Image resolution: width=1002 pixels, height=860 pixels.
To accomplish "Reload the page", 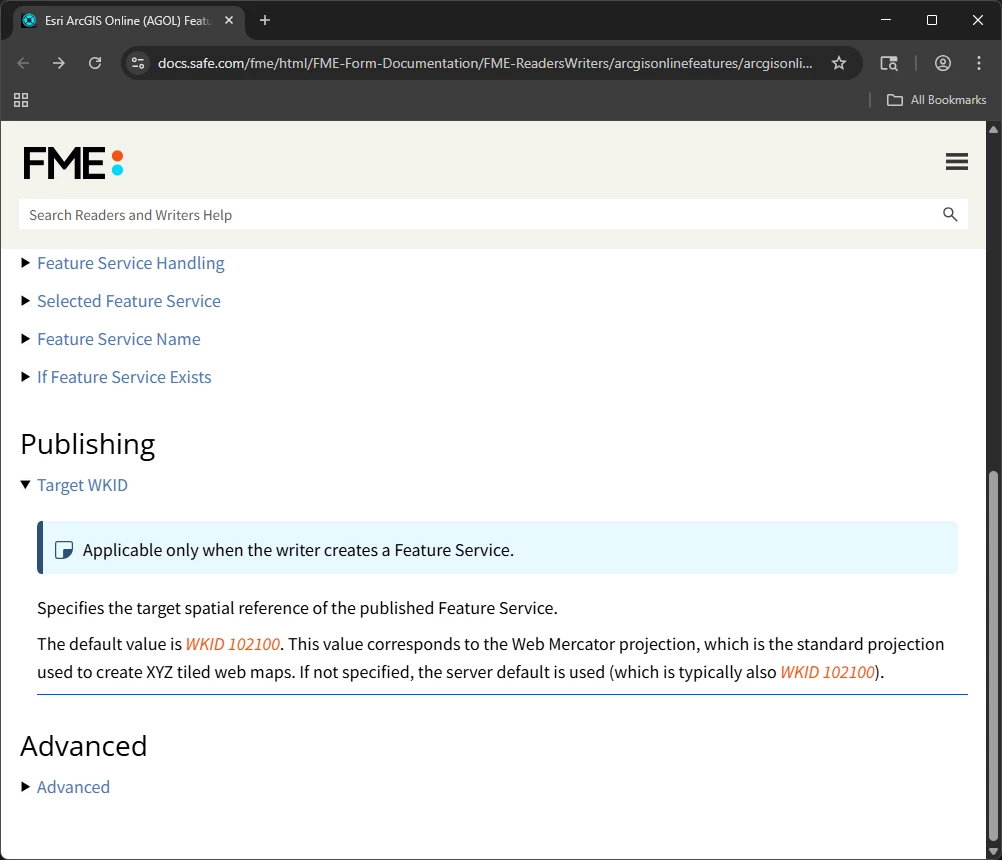I will 95,63.
